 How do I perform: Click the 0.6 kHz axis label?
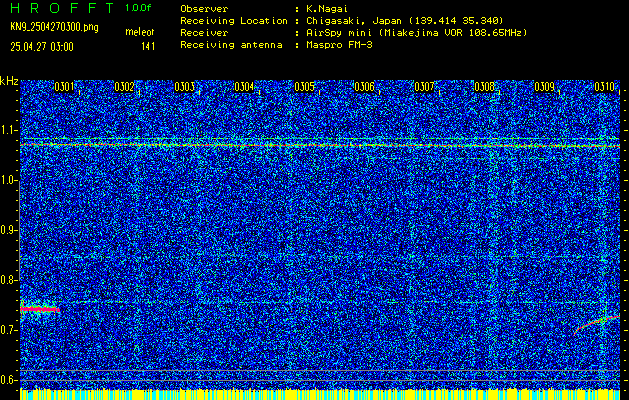pos(8,380)
